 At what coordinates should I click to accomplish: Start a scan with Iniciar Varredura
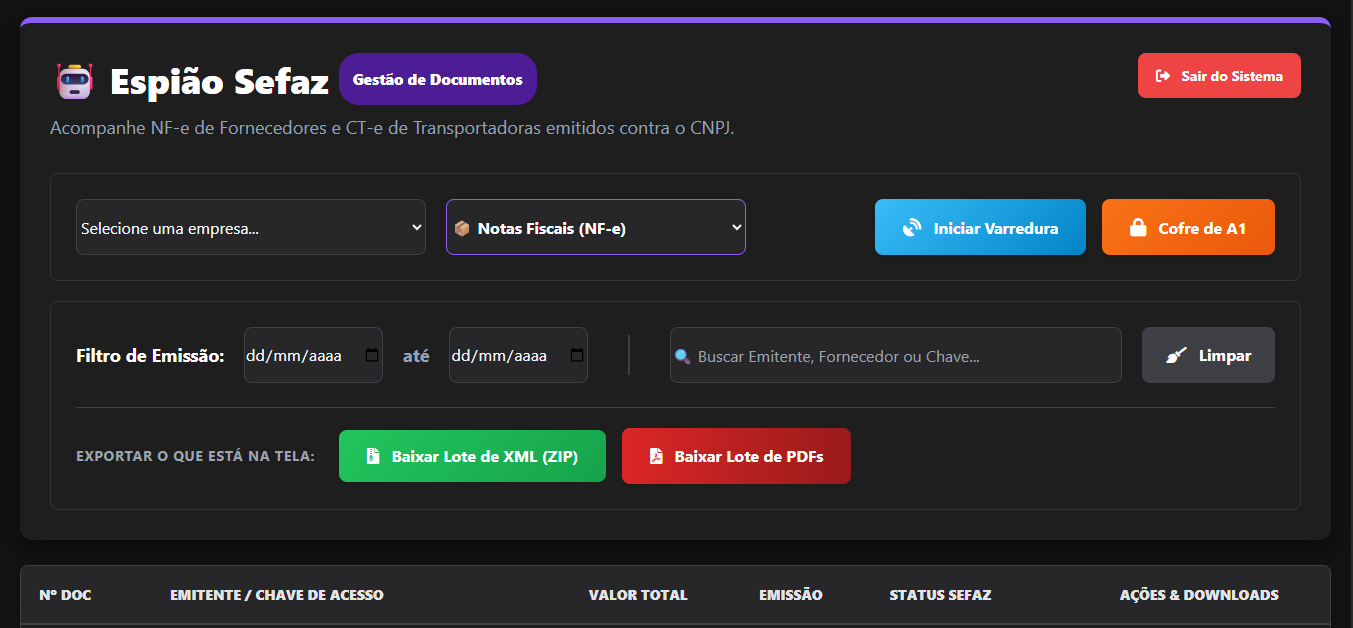point(979,227)
